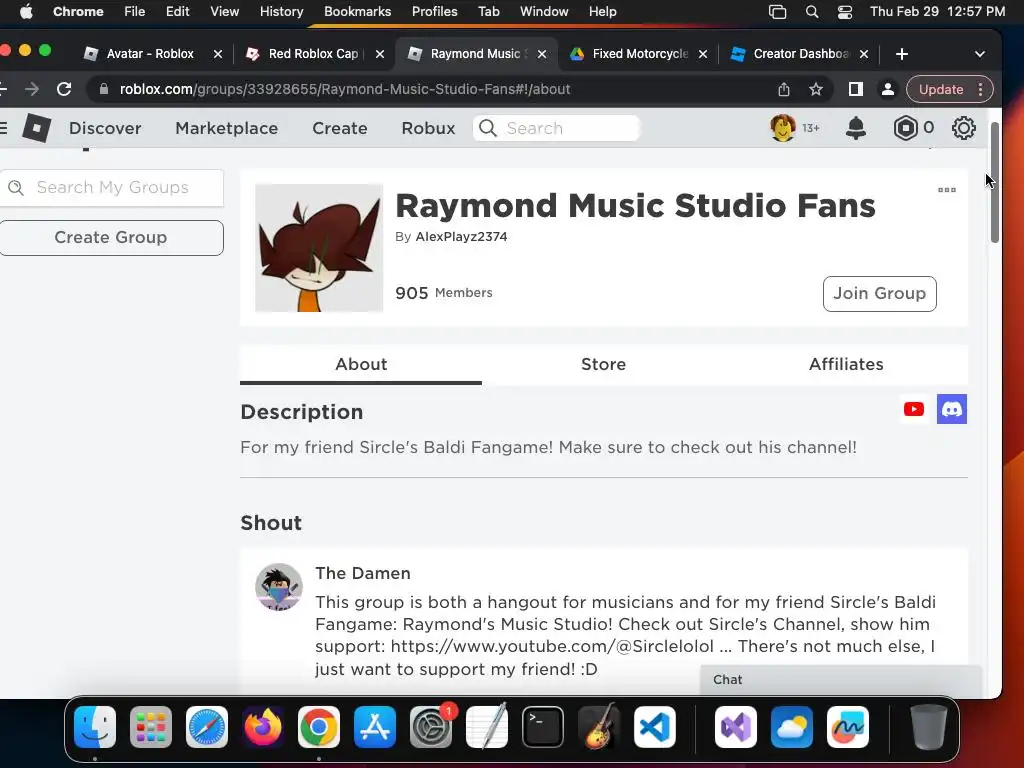Click the Join Group button
Screen dimensions: 1024x768
coord(880,294)
